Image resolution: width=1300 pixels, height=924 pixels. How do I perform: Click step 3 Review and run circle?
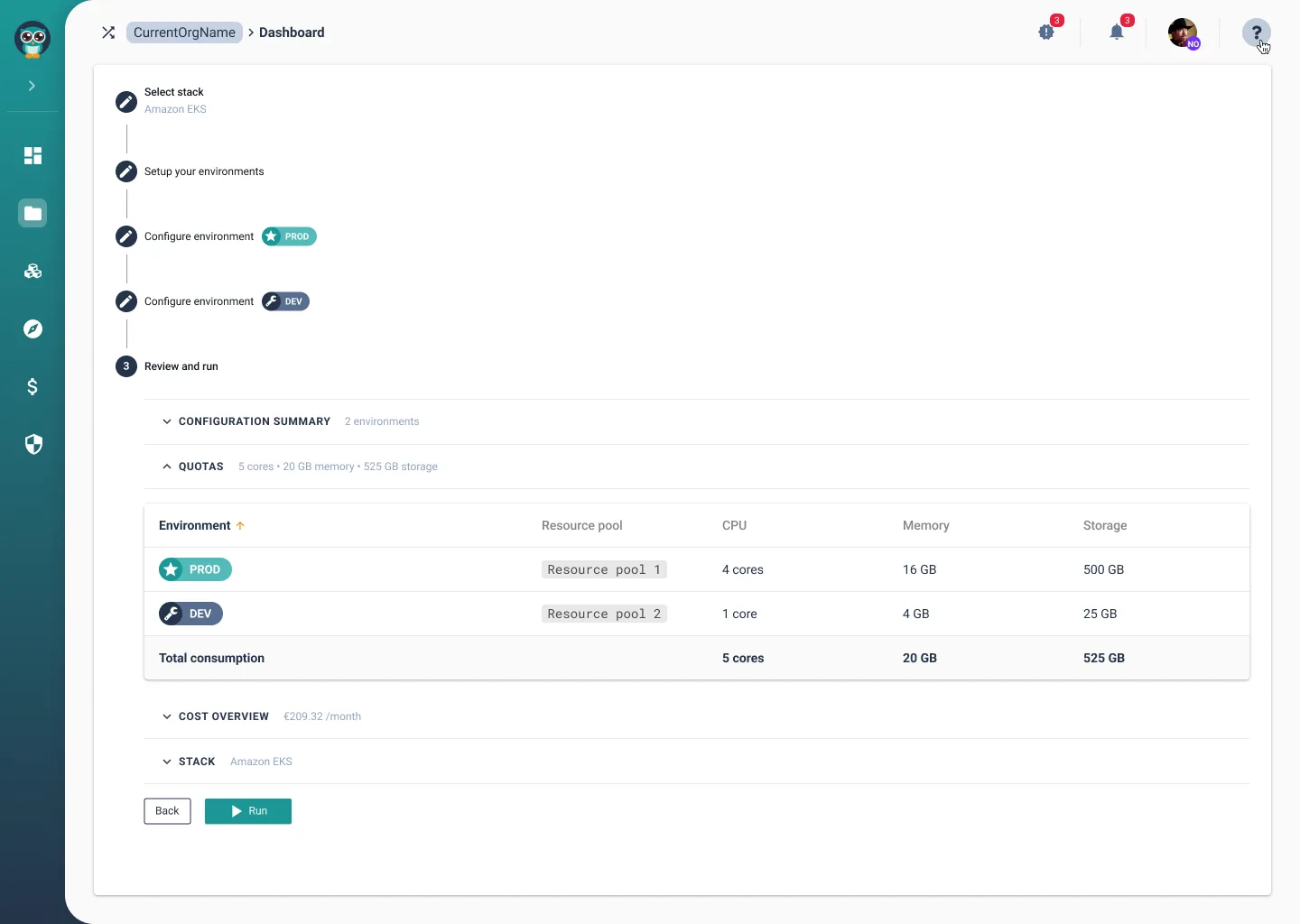[126, 366]
